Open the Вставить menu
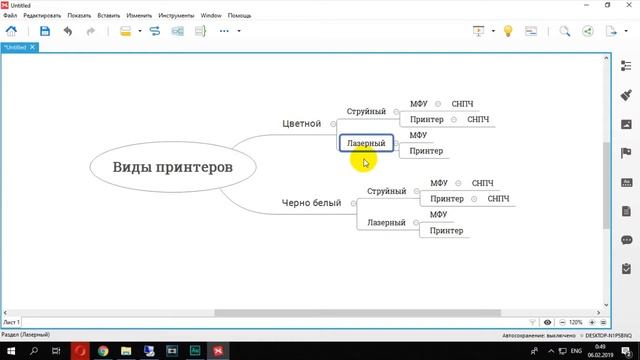640x360 pixels. [109, 16]
